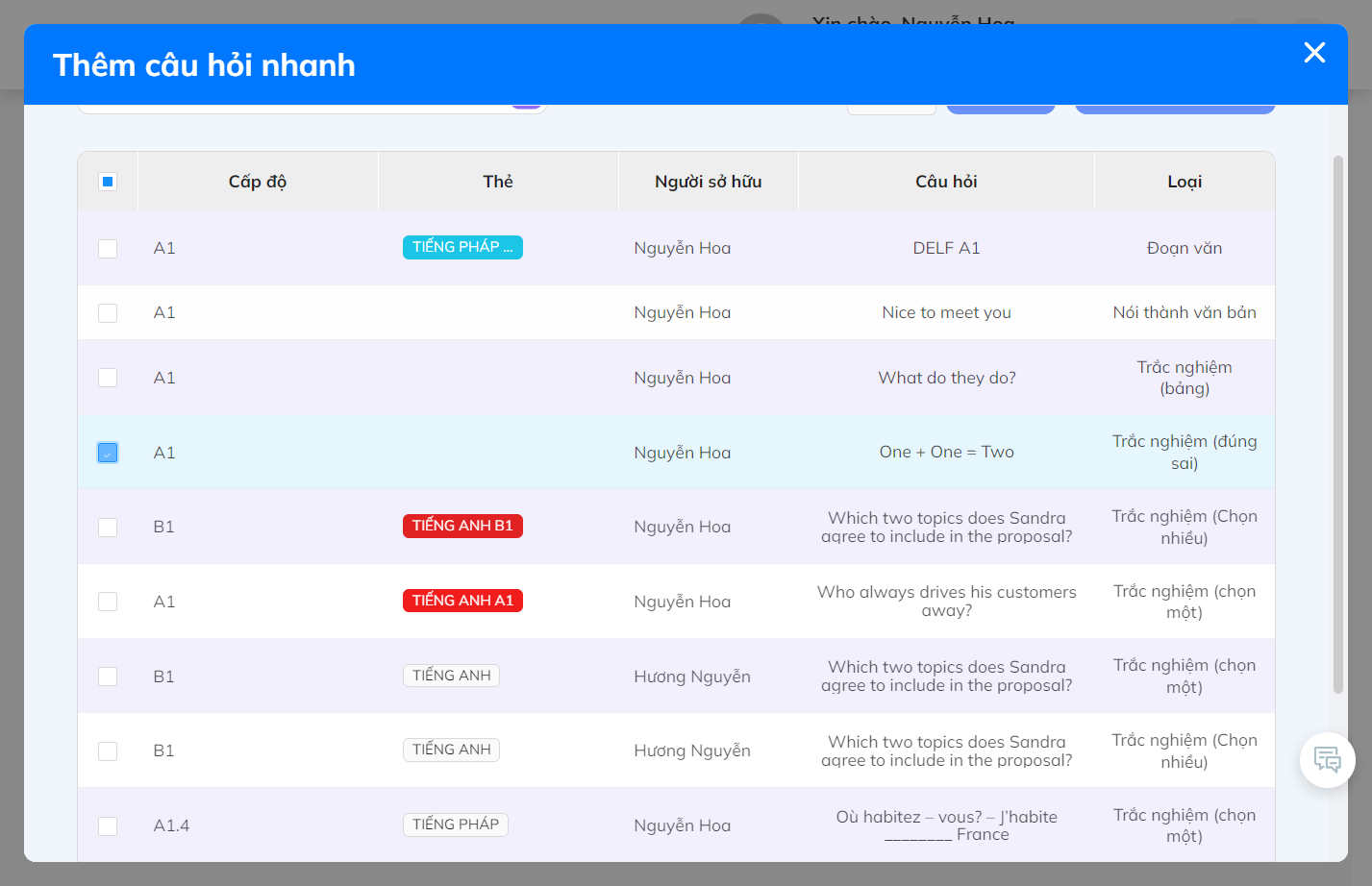Click the Loại column header
Viewport: 1372px width, 886px height.
pos(1185,182)
